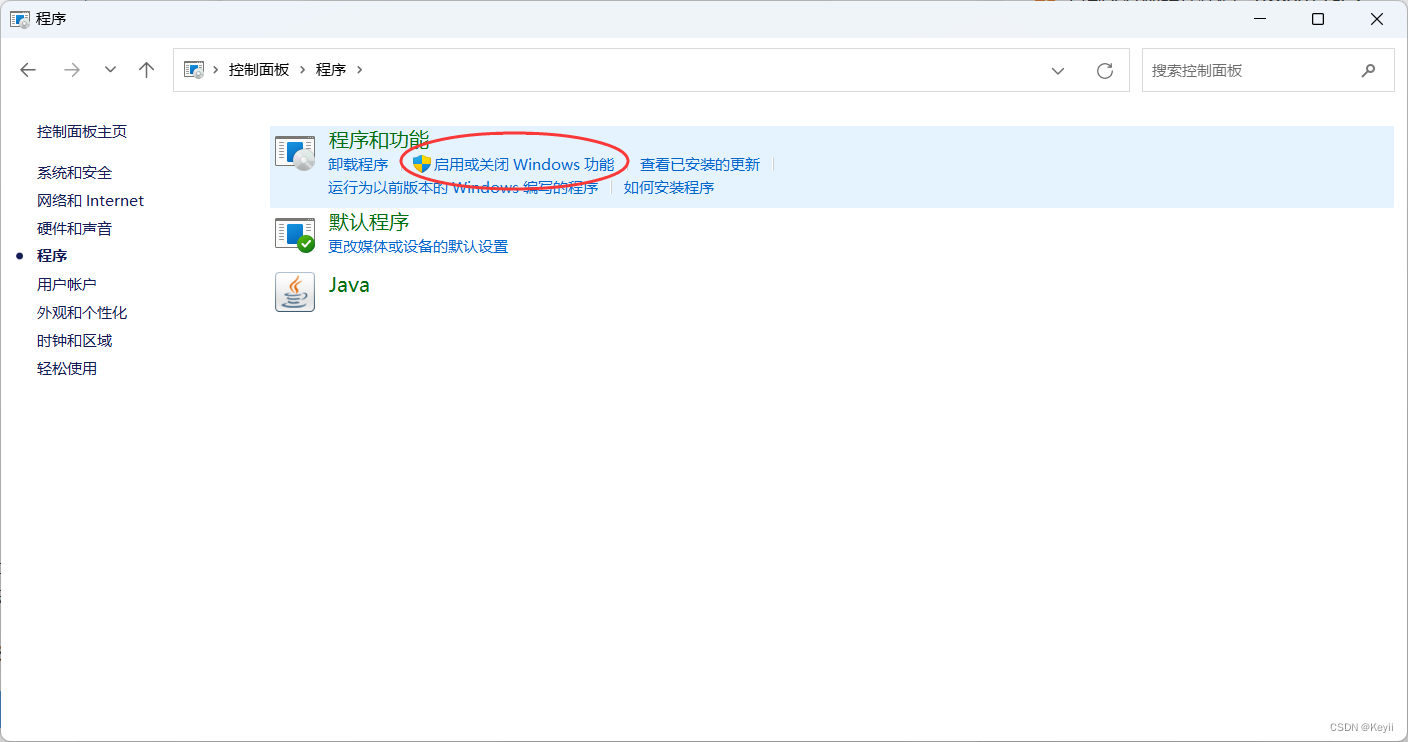The width and height of the screenshot is (1408, 742).
Task: Open 用户帐户 in the sidebar
Action: [67, 285]
